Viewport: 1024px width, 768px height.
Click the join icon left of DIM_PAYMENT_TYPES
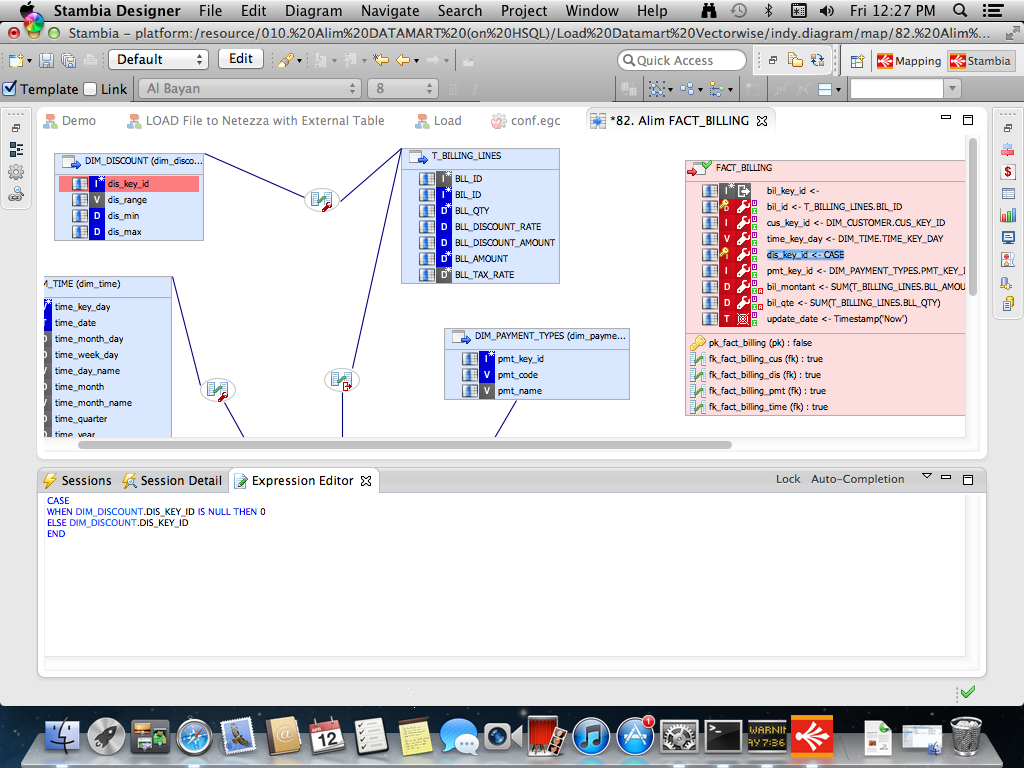pyautogui.click(x=342, y=379)
